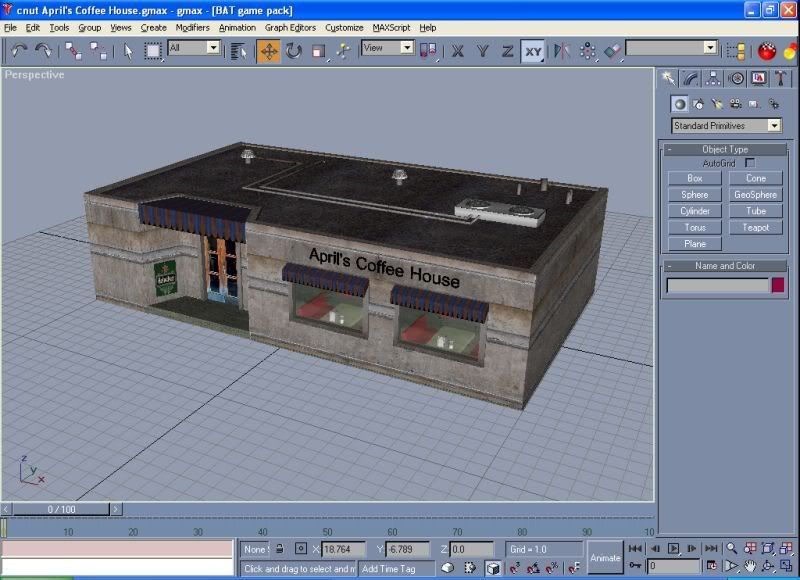Click the 0 / 100 time slider
The height and width of the screenshot is (580, 800).
tap(61, 509)
